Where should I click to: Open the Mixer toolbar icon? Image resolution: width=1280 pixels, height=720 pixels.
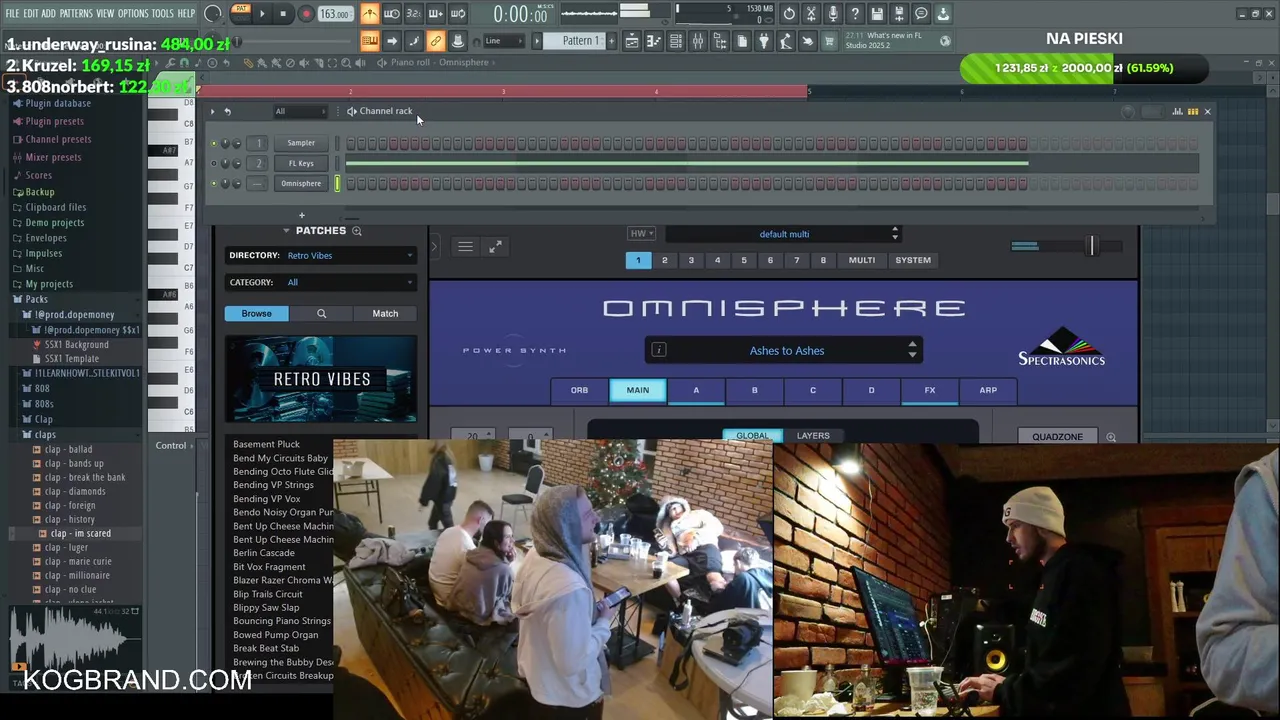tap(698, 41)
